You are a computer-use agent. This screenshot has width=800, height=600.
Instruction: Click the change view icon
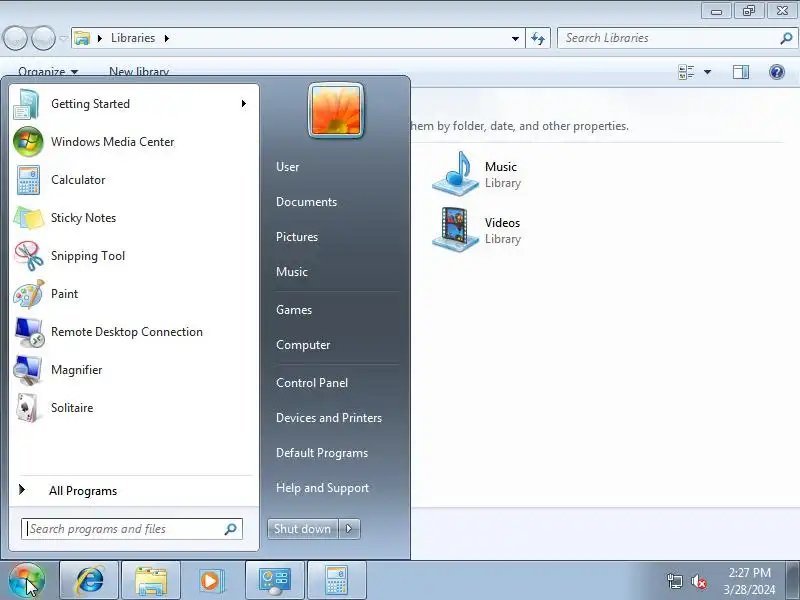[686, 72]
